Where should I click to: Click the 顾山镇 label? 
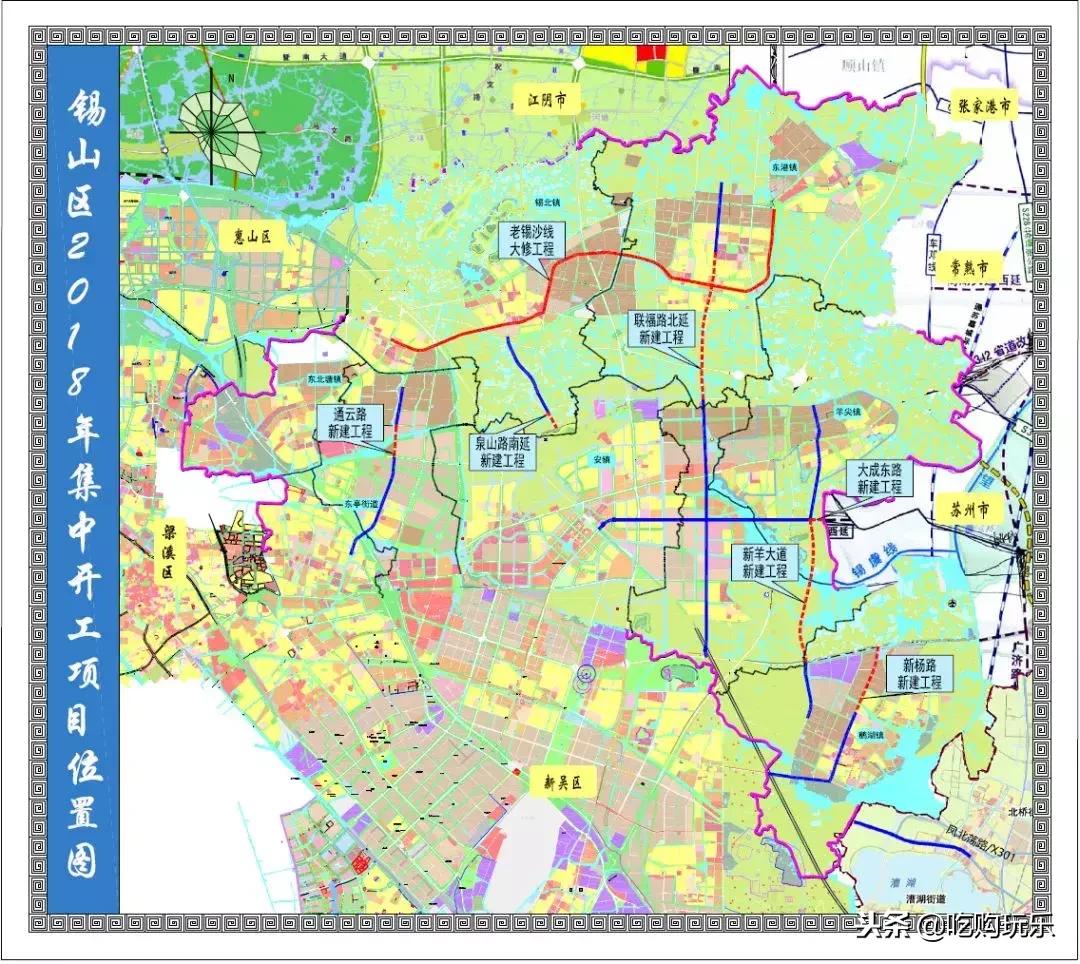864,65
